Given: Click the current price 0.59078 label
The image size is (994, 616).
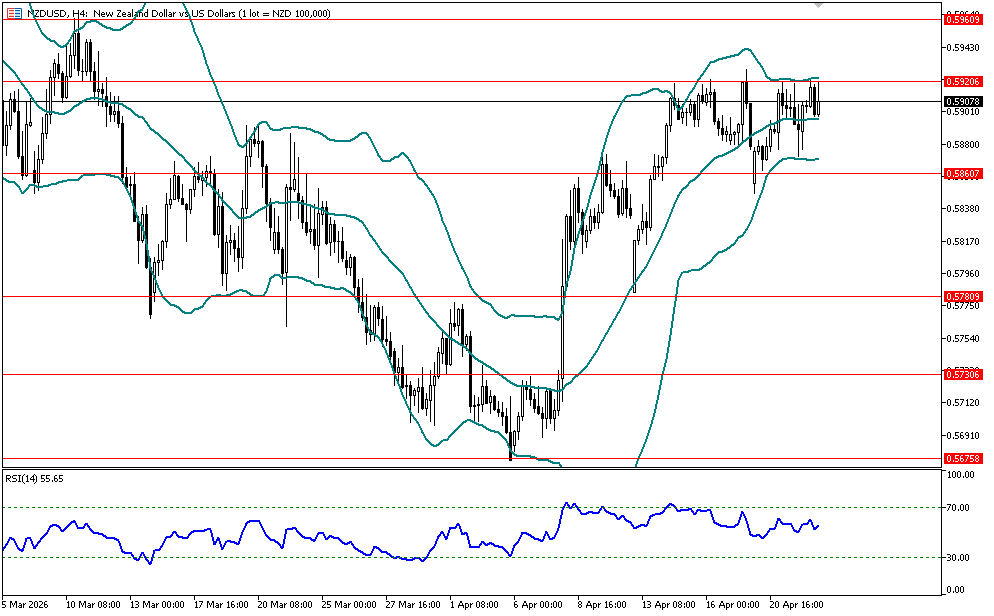Looking at the screenshot, I should [x=962, y=101].
